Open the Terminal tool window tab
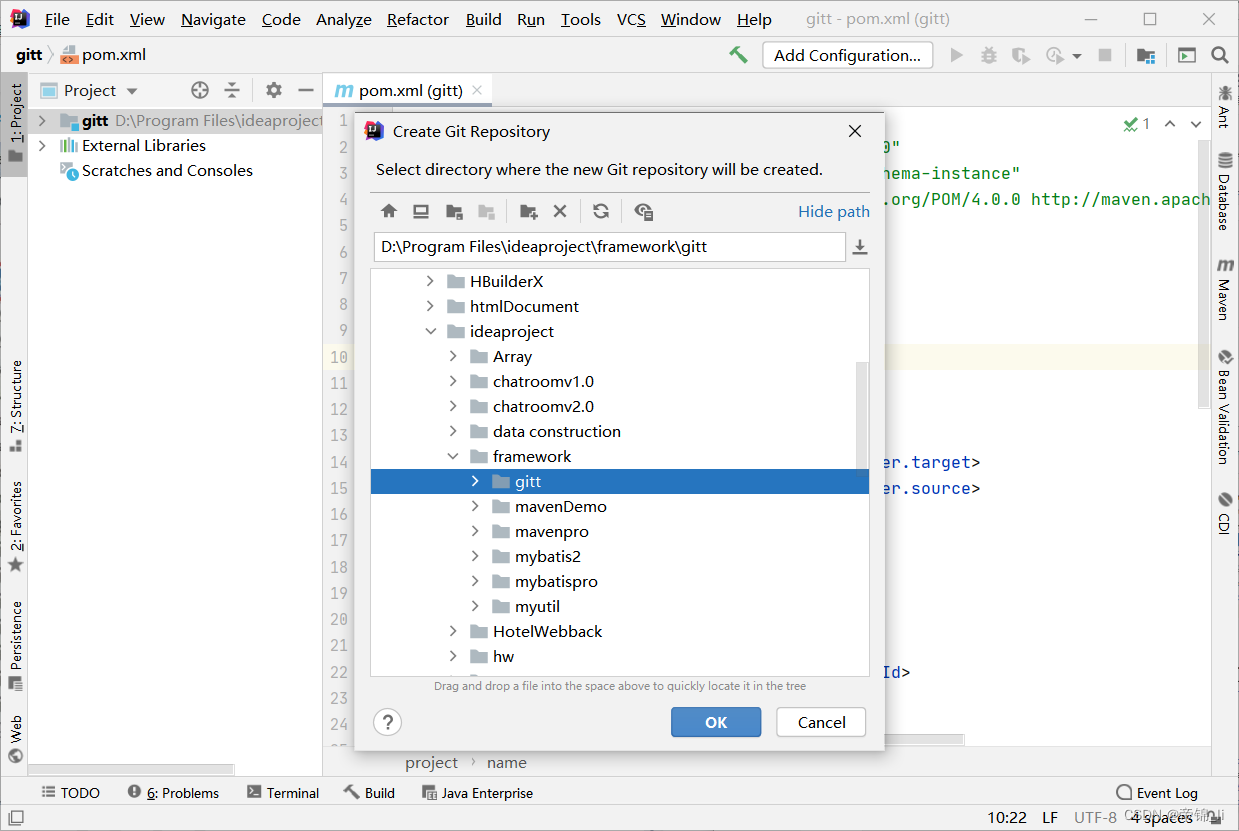The height and width of the screenshot is (831, 1239). 283,793
